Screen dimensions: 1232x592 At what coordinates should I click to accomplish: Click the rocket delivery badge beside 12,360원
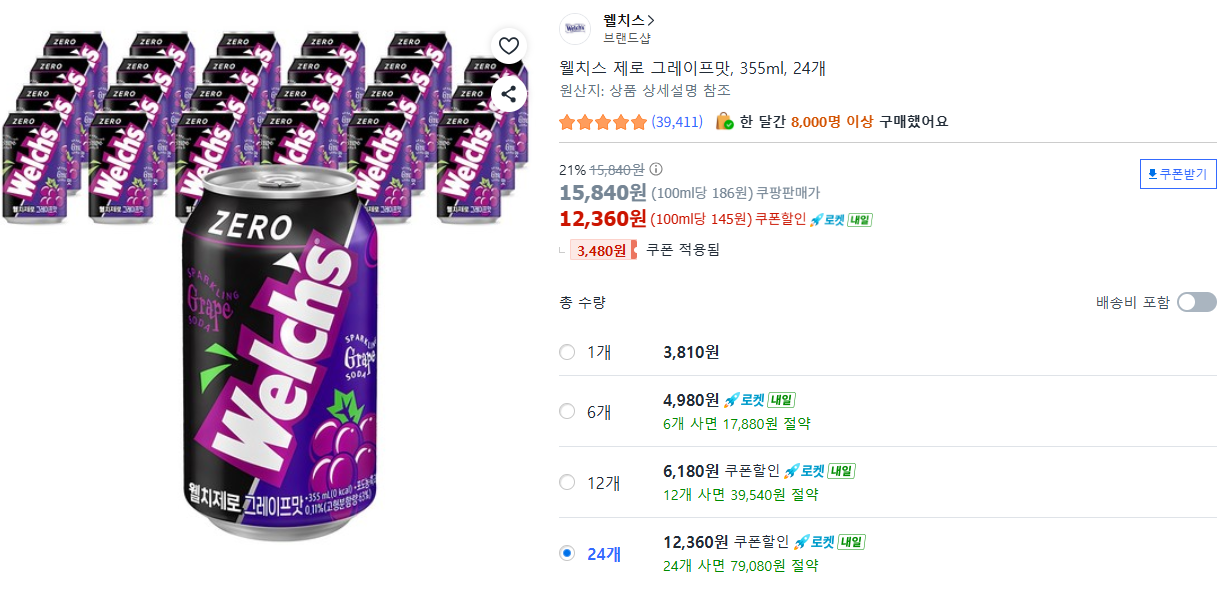coord(840,219)
